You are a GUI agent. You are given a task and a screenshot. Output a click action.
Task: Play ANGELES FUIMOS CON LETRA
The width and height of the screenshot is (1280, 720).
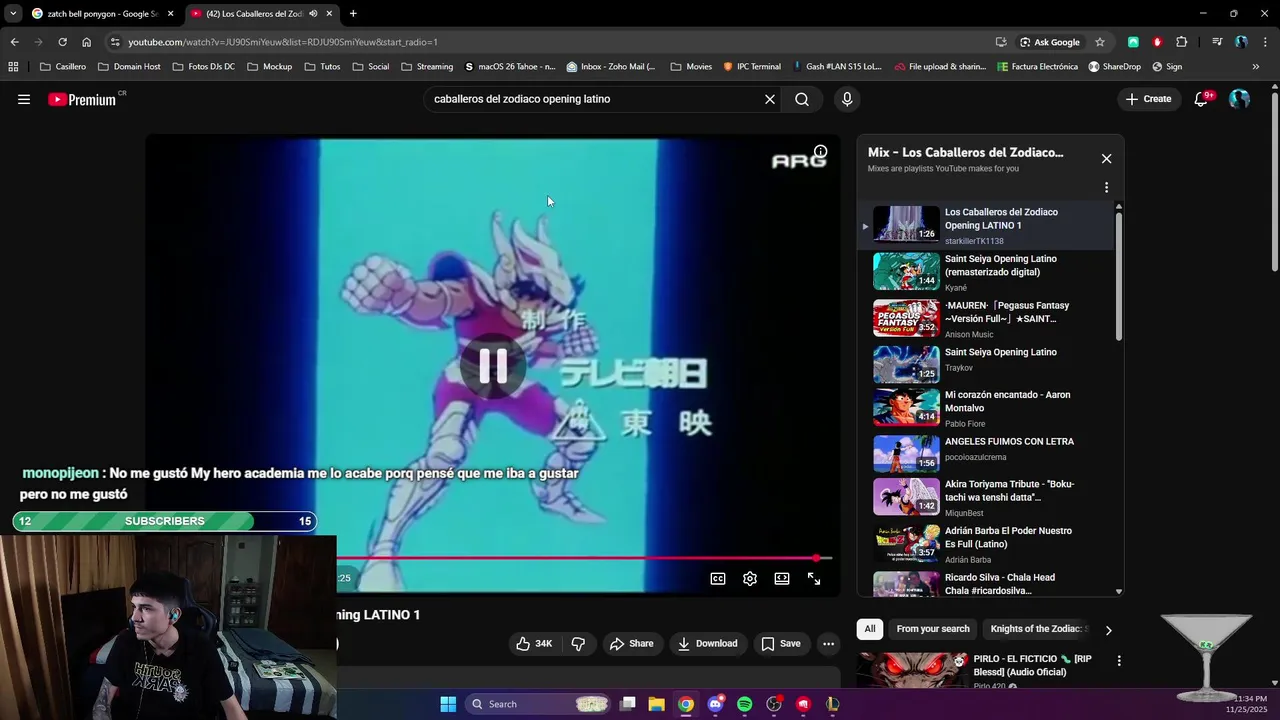[x=986, y=453]
